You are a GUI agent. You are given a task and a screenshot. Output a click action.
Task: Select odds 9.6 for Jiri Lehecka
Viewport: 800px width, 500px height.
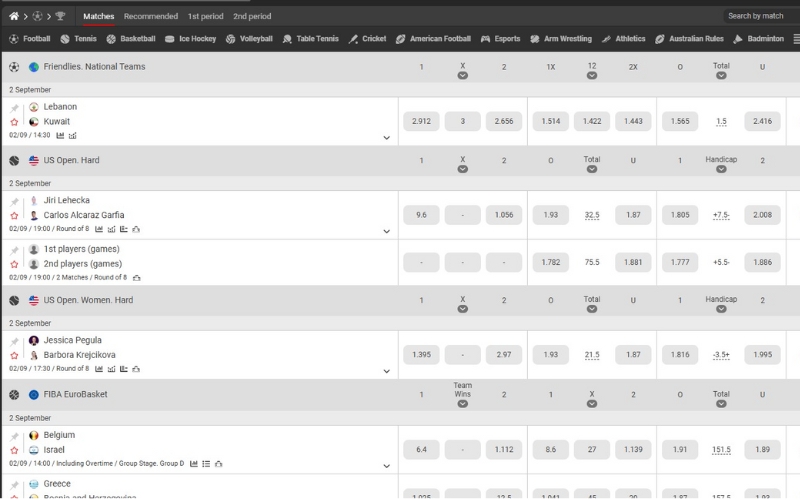pyautogui.click(x=421, y=215)
